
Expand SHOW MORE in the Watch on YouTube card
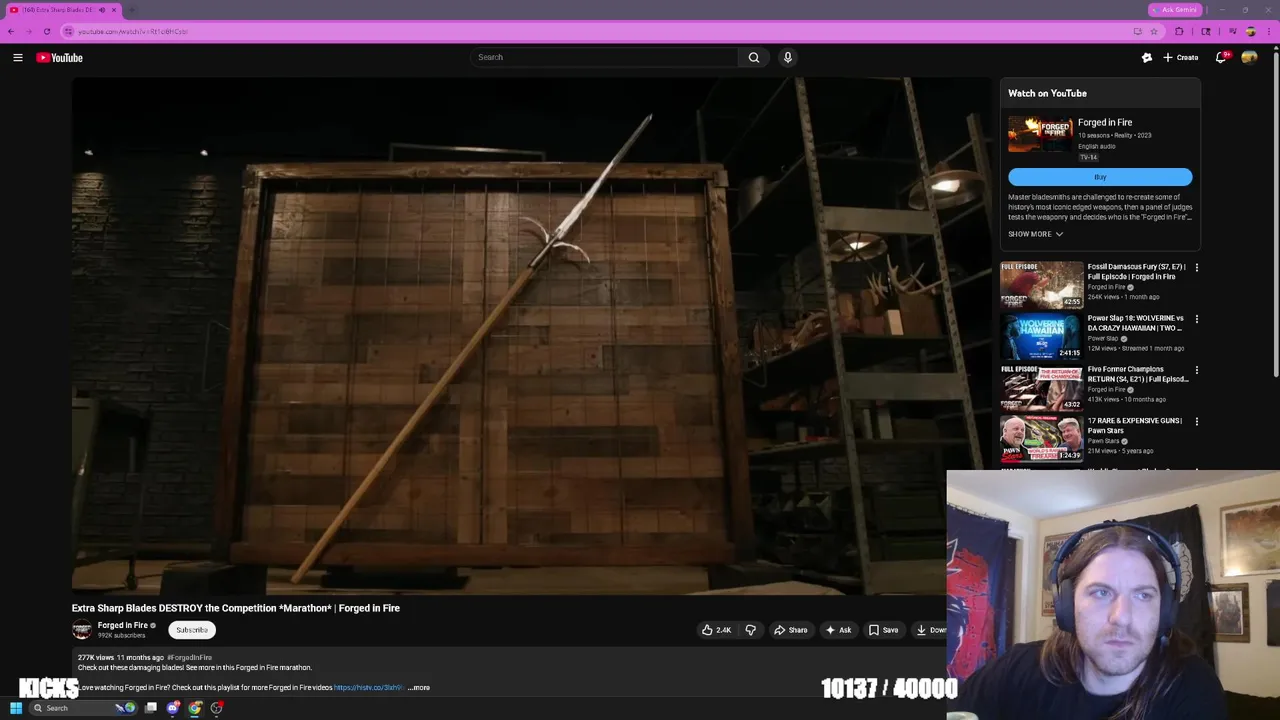(1035, 234)
